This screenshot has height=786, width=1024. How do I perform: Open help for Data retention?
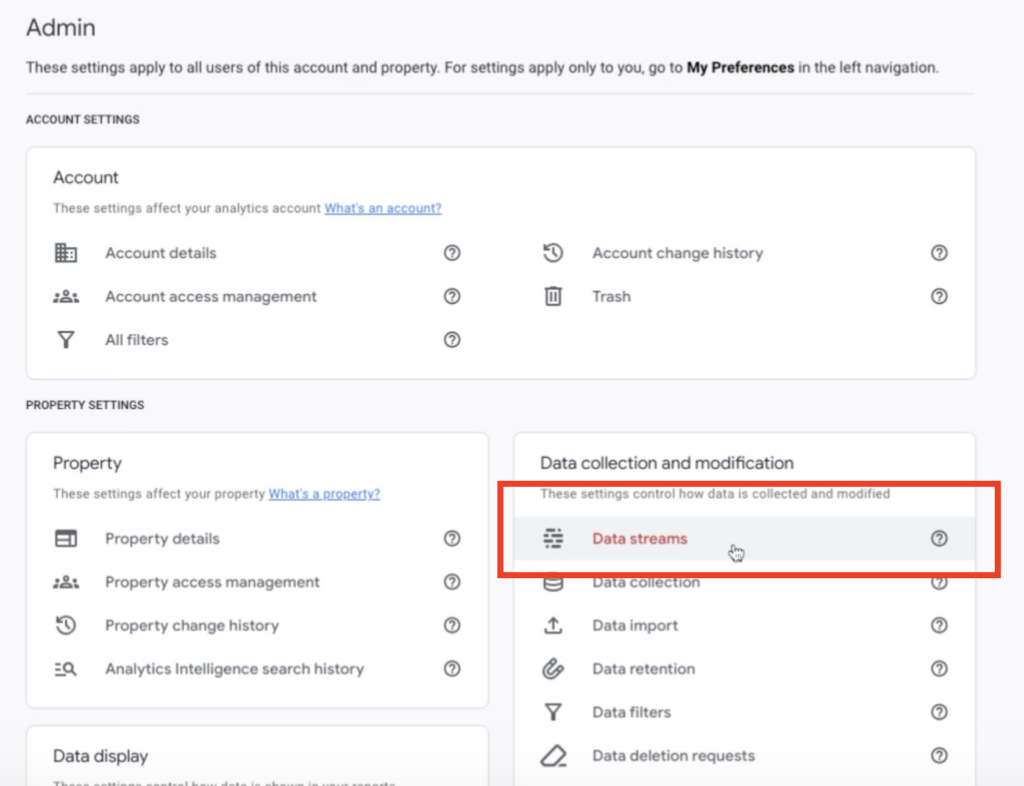(939, 668)
